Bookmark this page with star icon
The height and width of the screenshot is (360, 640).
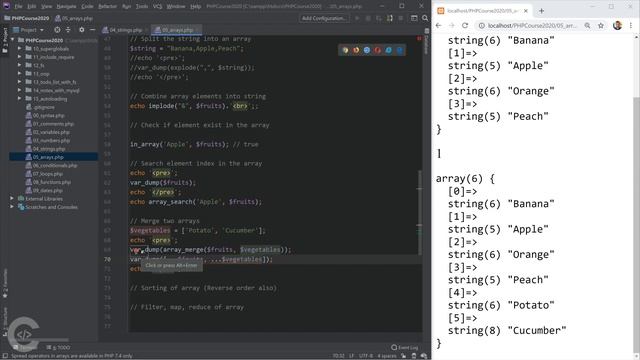click(601, 25)
